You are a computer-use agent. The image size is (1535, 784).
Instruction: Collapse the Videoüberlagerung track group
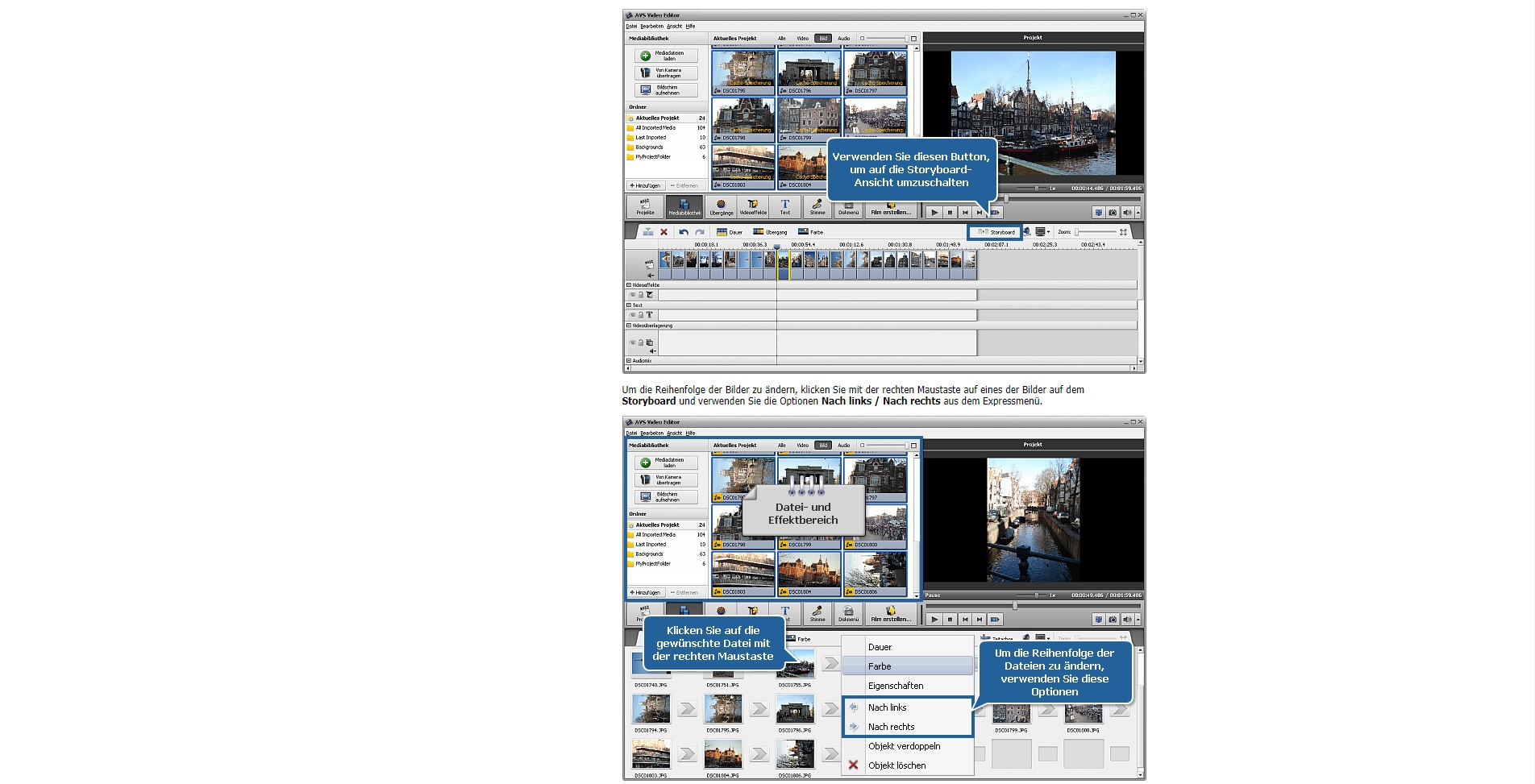[630, 326]
